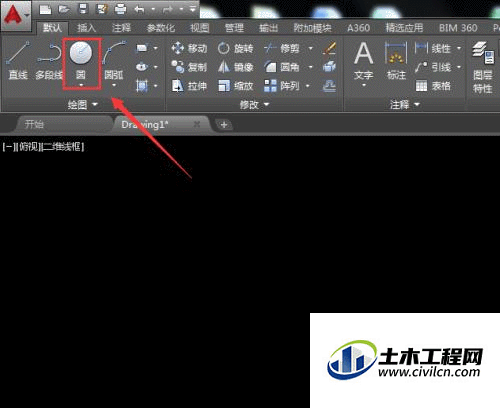Viewport: 500px width, 408px height.
Task: Expand the 圆 circle options arrow
Action: [x=81, y=85]
